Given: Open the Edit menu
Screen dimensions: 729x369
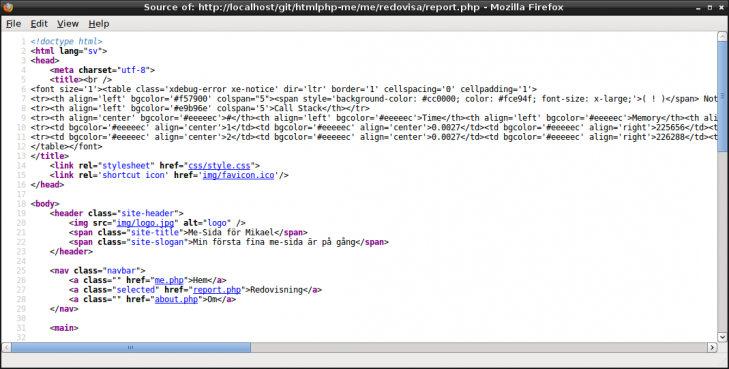Looking at the screenshot, I should tap(39, 24).
